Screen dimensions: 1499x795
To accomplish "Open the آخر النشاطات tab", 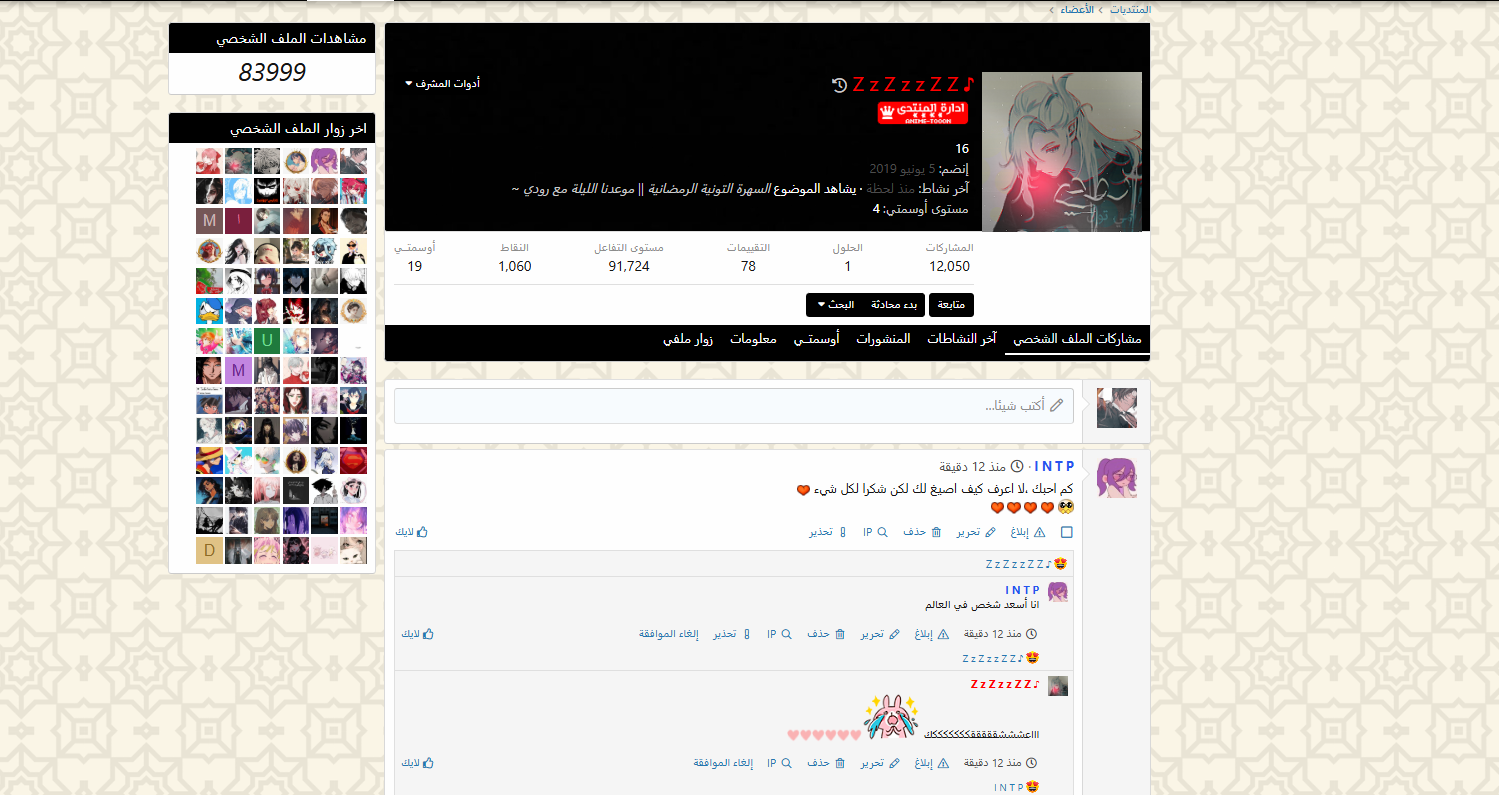I will 961,339.
